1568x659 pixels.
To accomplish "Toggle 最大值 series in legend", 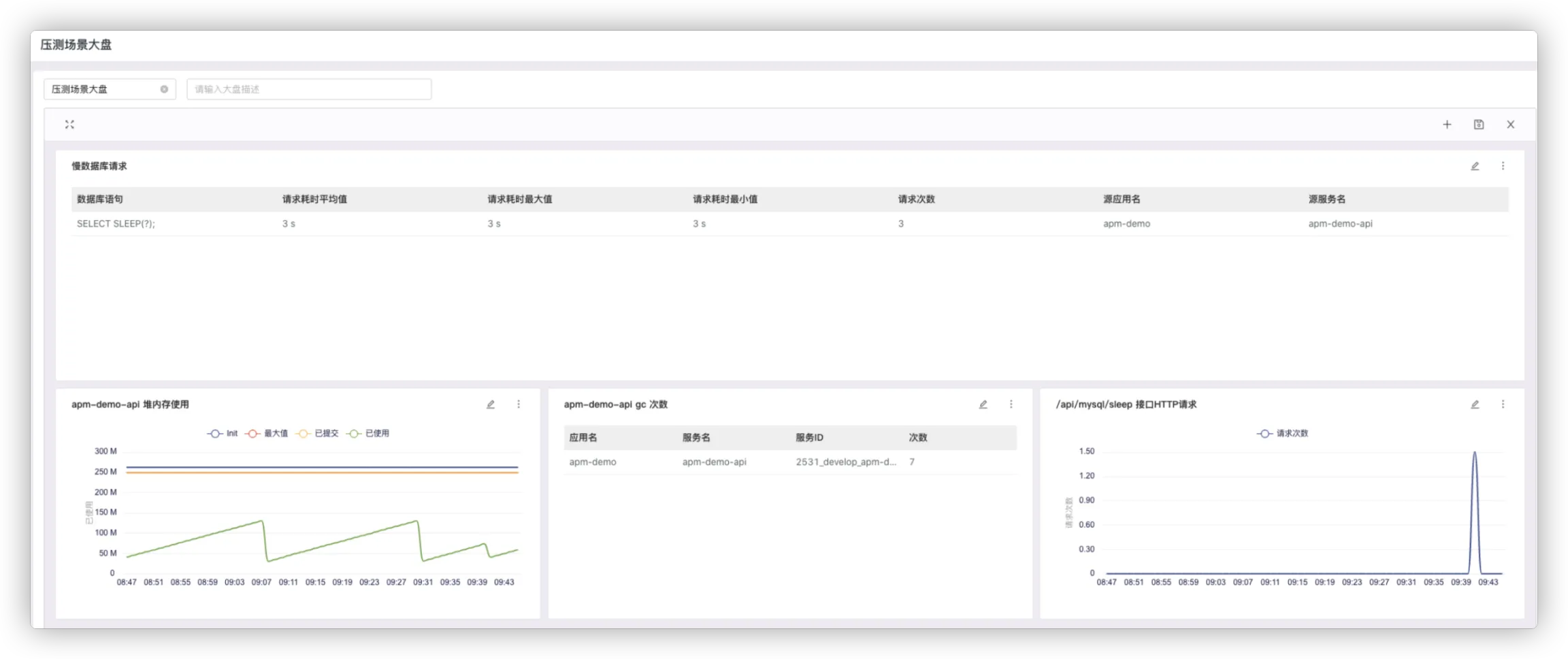I will point(267,434).
